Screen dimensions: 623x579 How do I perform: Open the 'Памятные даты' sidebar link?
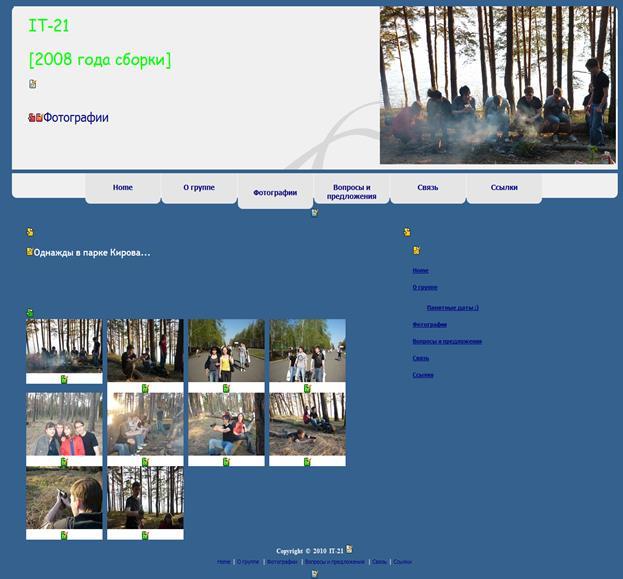click(452, 308)
